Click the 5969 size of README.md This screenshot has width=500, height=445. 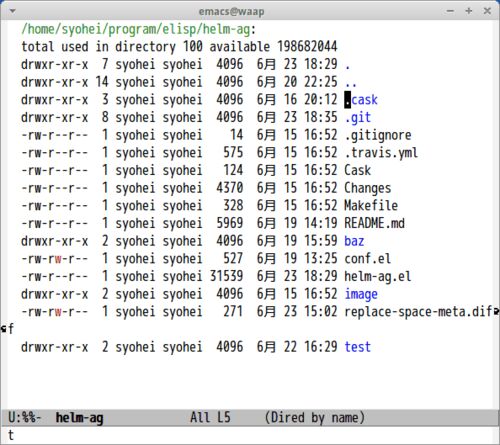230,223
